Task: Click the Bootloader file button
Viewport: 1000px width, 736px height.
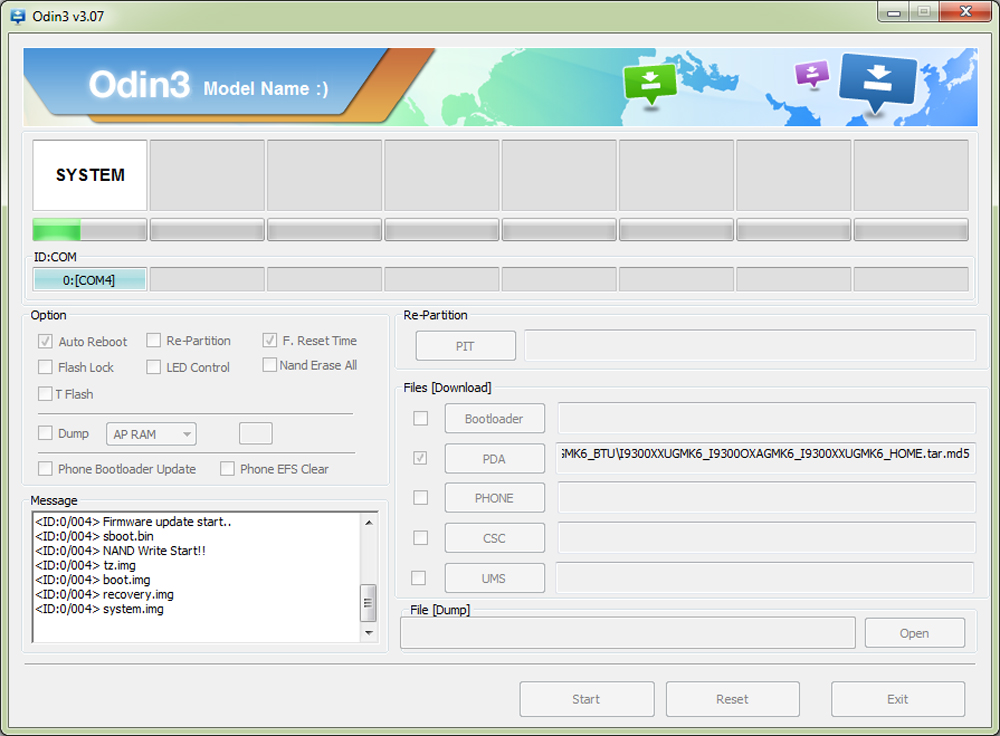Action: 494,418
